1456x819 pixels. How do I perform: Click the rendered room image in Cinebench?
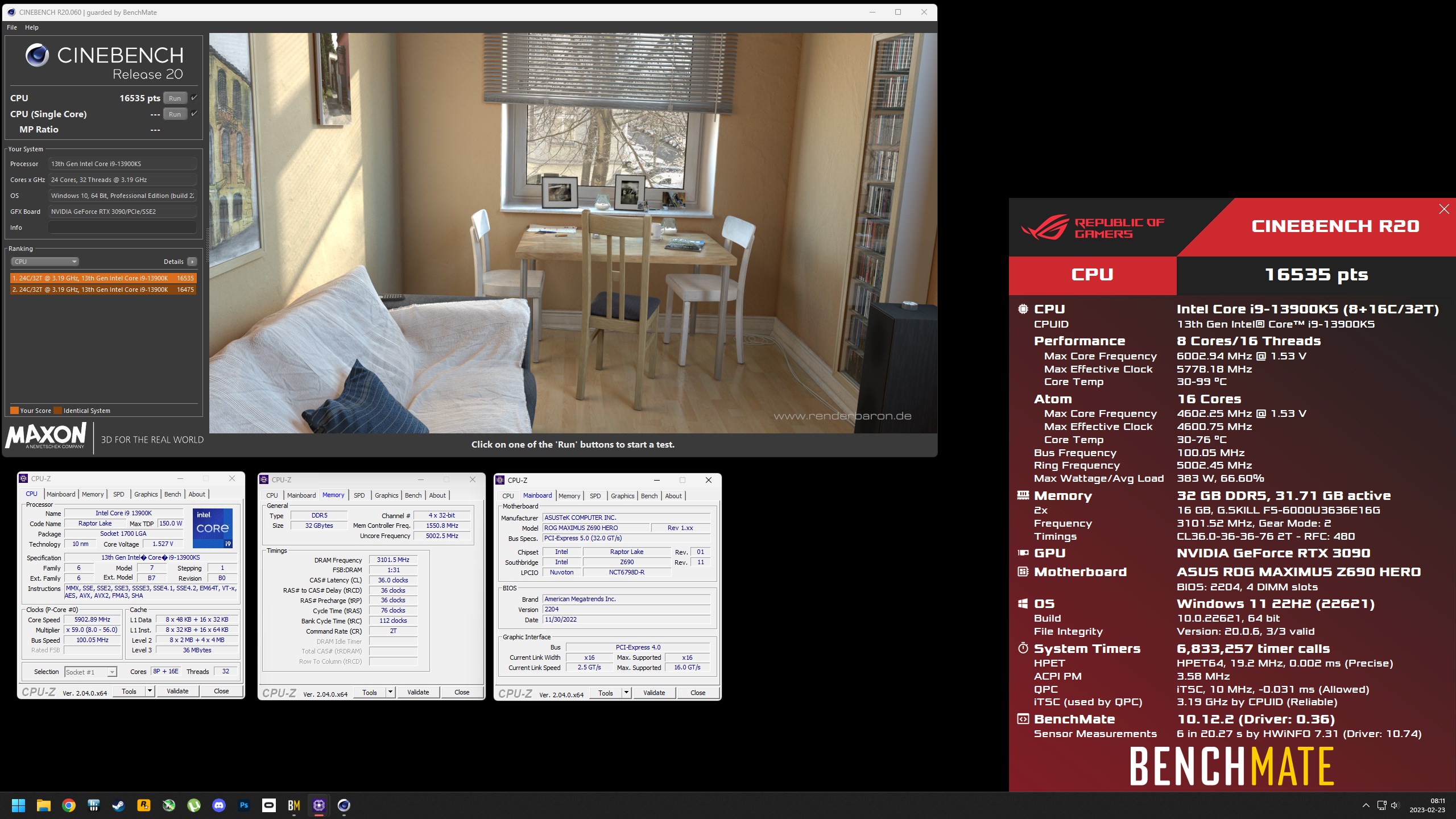tap(573, 233)
